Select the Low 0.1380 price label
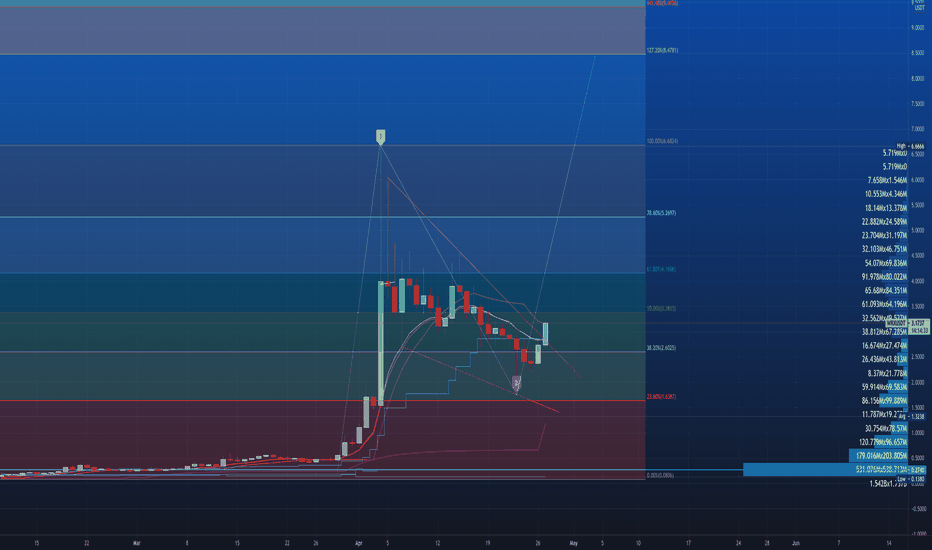Screen dimensions: 932x550 911,479
